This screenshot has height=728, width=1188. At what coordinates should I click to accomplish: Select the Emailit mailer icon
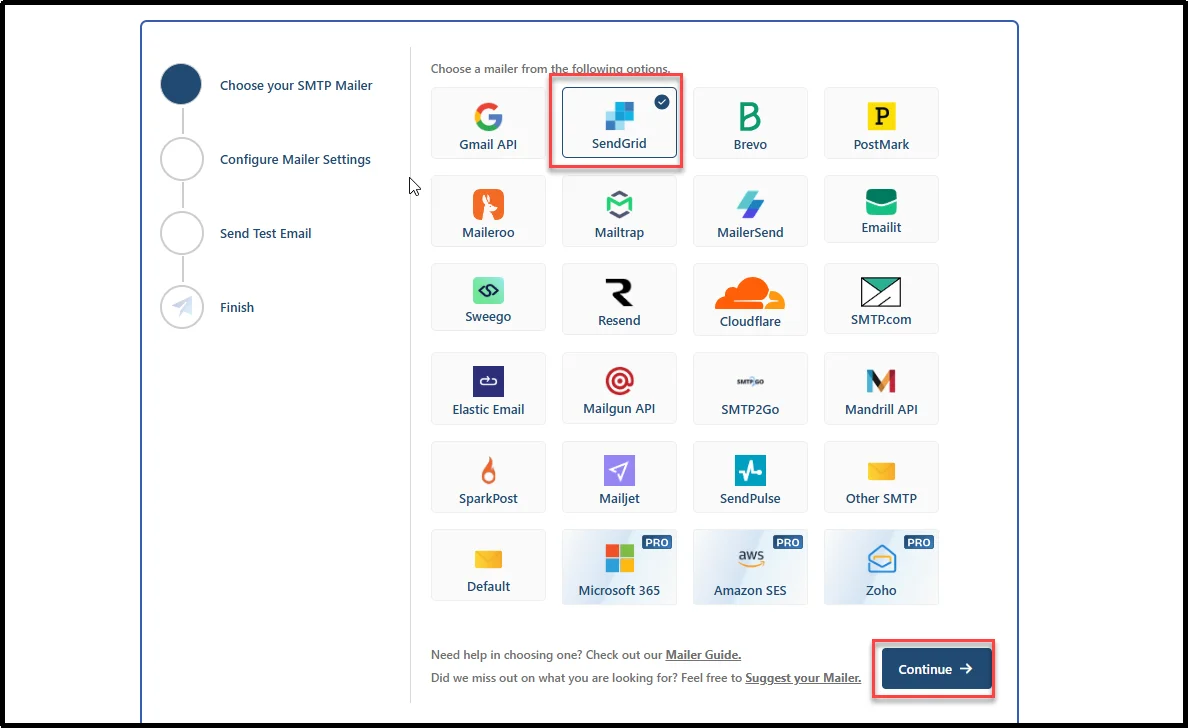[x=881, y=202]
